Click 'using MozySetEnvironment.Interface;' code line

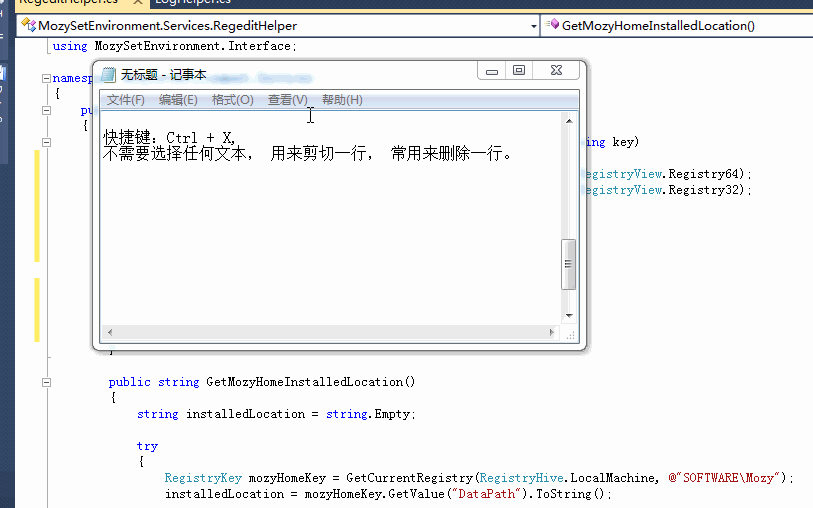click(174, 46)
